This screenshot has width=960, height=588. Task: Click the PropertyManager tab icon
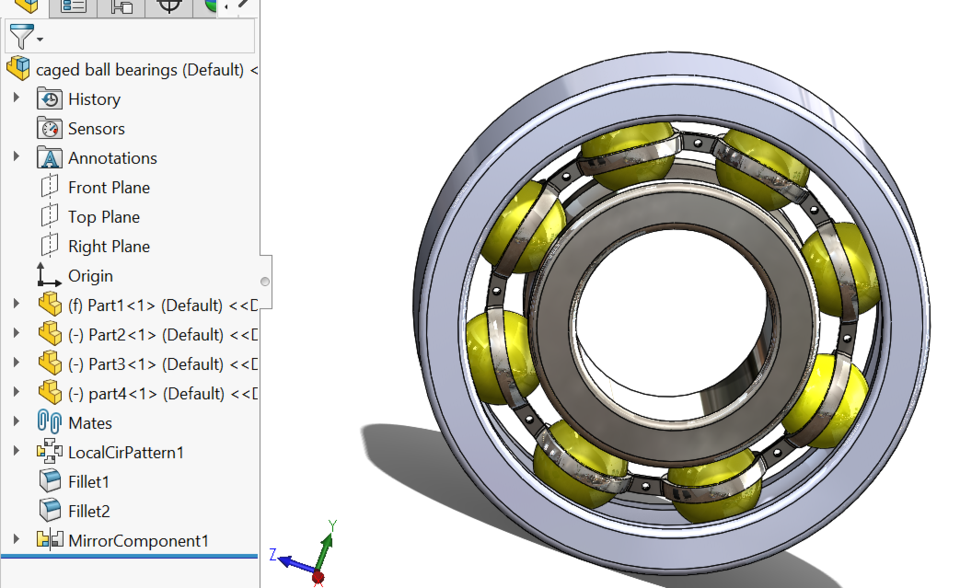(74, 7)
